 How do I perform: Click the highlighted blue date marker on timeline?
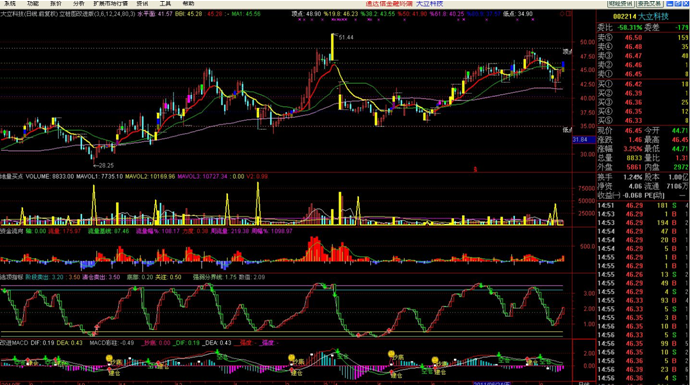[492, 383]
